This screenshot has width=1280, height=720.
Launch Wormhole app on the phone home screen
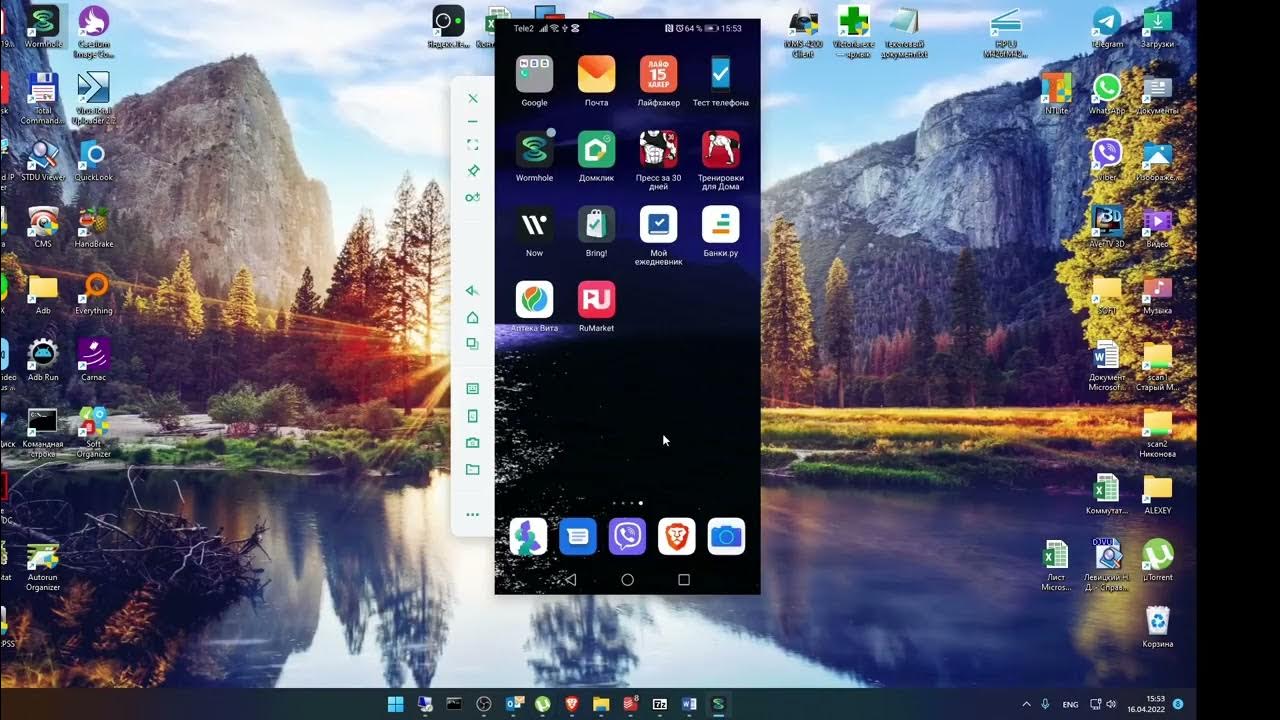[x=534, y=149]
